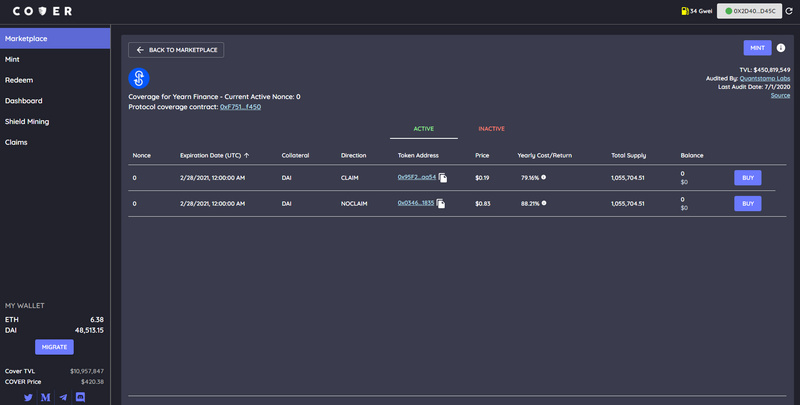Screen dimensions: 800x405
Task: Open the info icon beside MINT
Action: pos(781,47)
